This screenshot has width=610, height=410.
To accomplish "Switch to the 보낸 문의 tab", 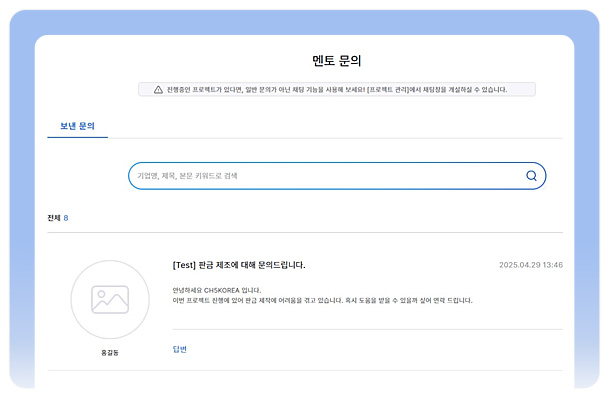I will 77,127.
